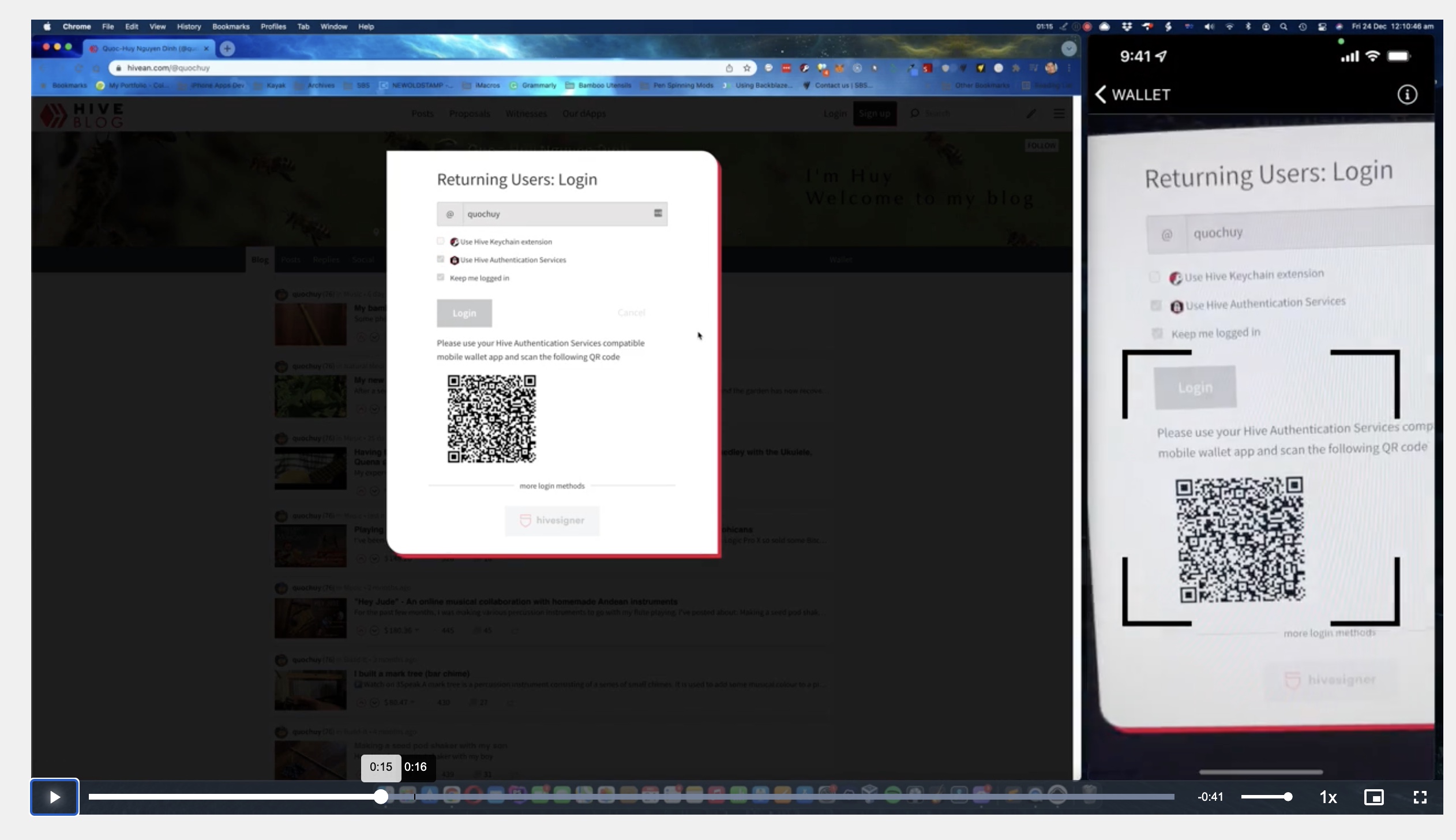This screenshot has height=840, width=1456.
Task: Click the pencil compose post icon
Action: (x=1031, y=114)
